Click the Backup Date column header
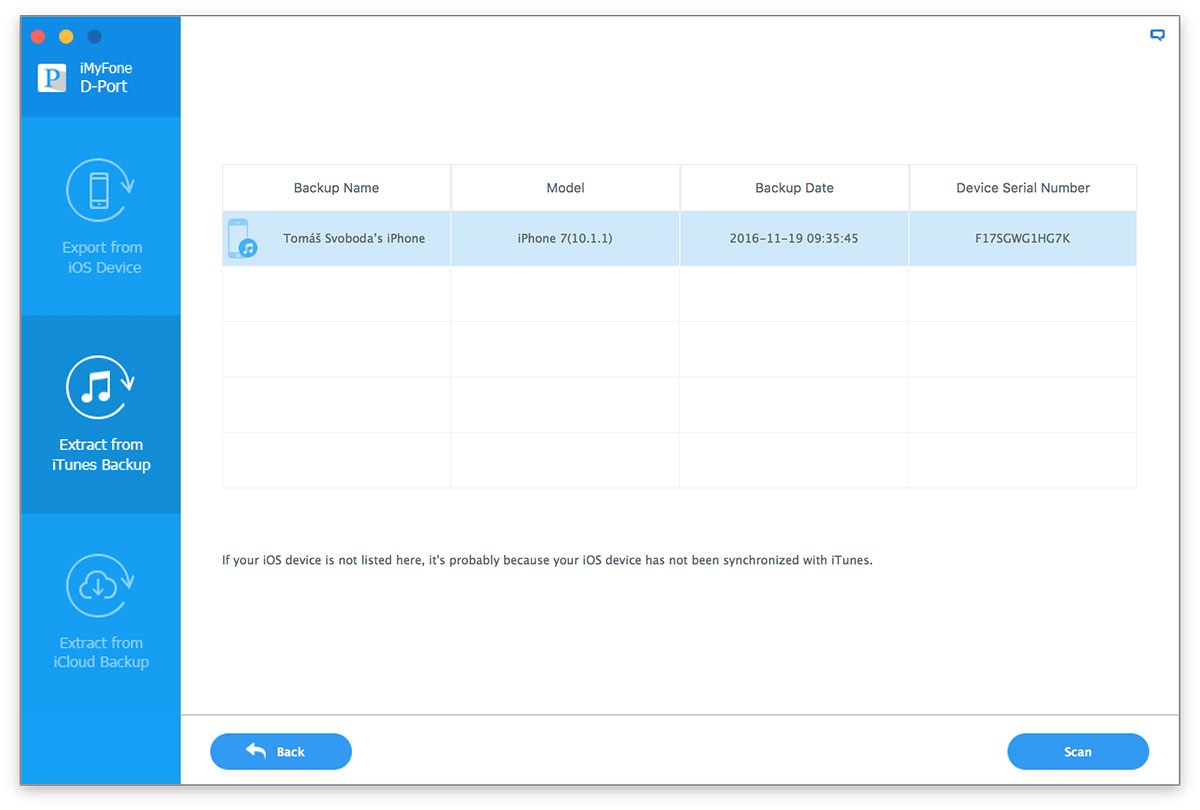This screenshot has height=810, width=1200. click(x=794, y=188)
